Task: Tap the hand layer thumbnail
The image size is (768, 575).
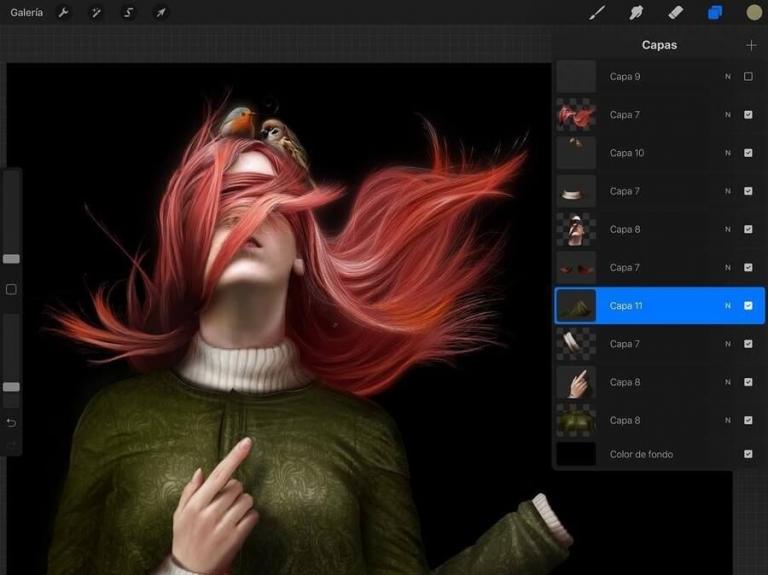Action: coord(576,382)
